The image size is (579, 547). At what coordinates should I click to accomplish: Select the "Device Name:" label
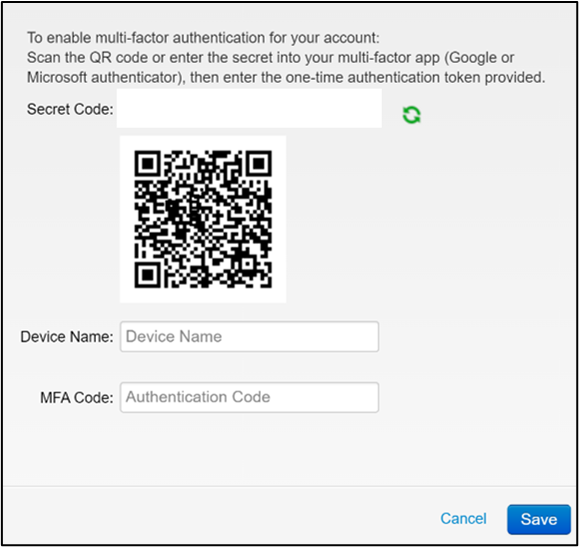67,337
